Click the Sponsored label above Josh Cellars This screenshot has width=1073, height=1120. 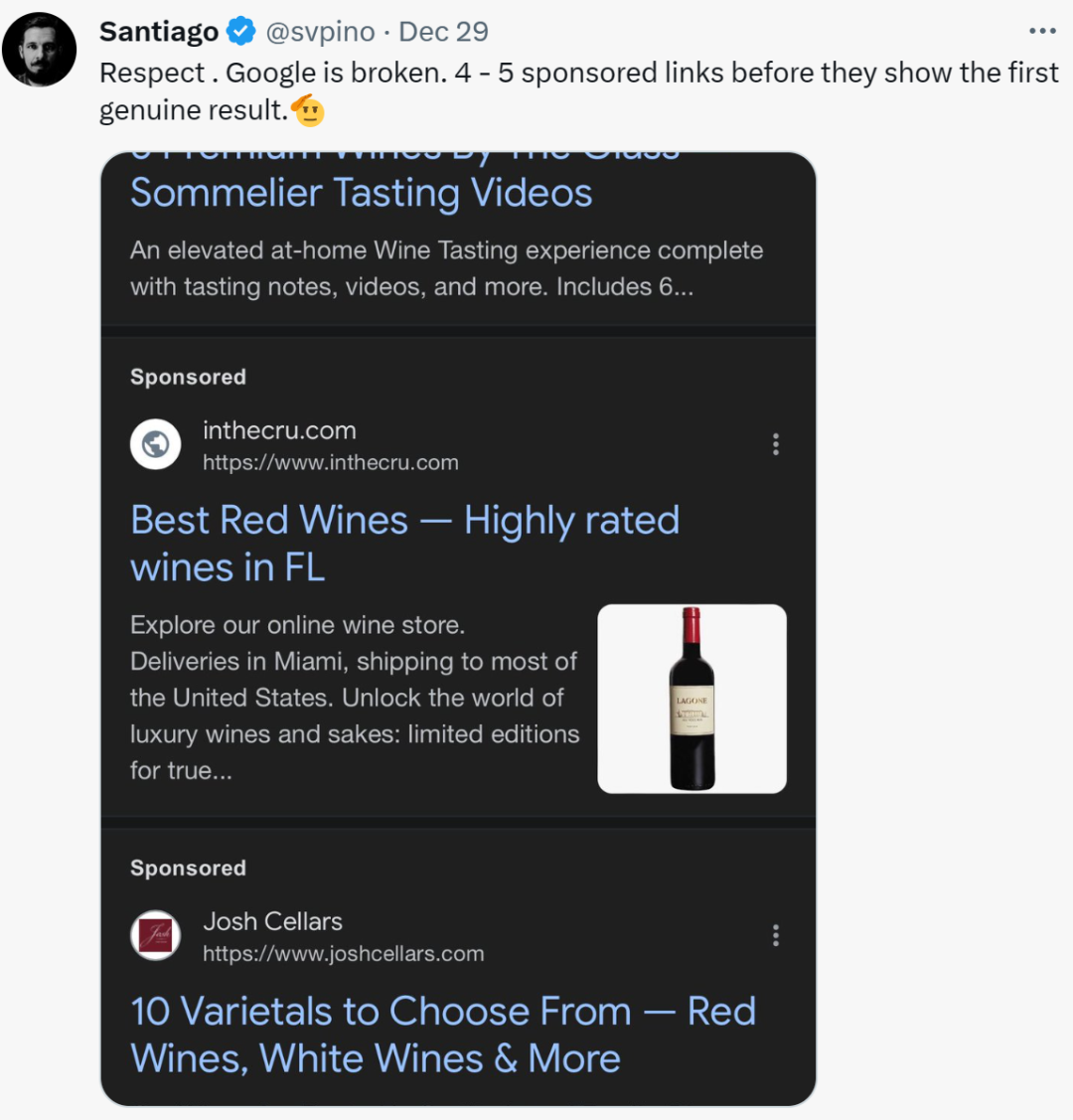click(x=188, y=868)
